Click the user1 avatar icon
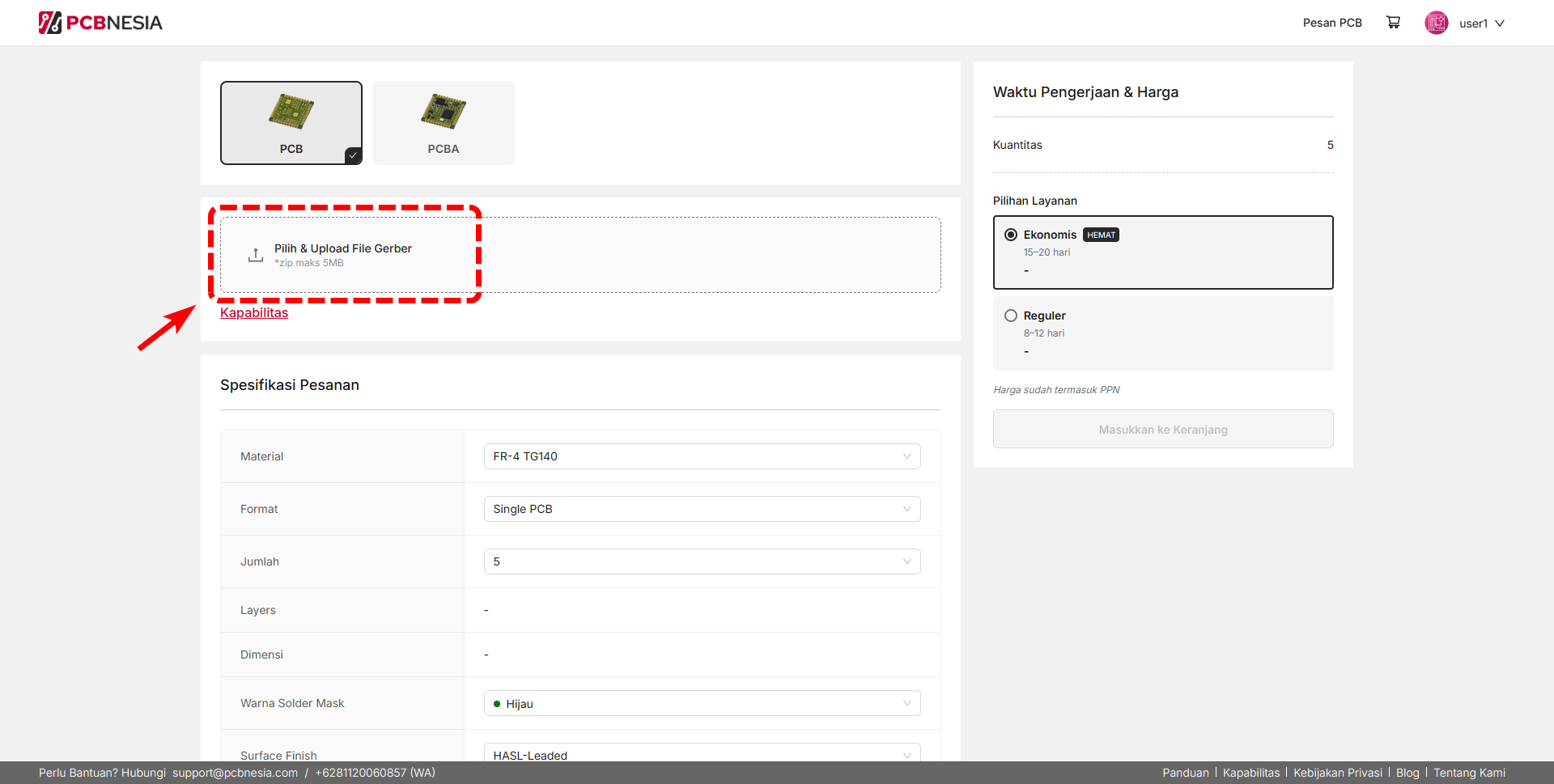The height and width of the screenshot is (784, 1554). (1437, 23)
